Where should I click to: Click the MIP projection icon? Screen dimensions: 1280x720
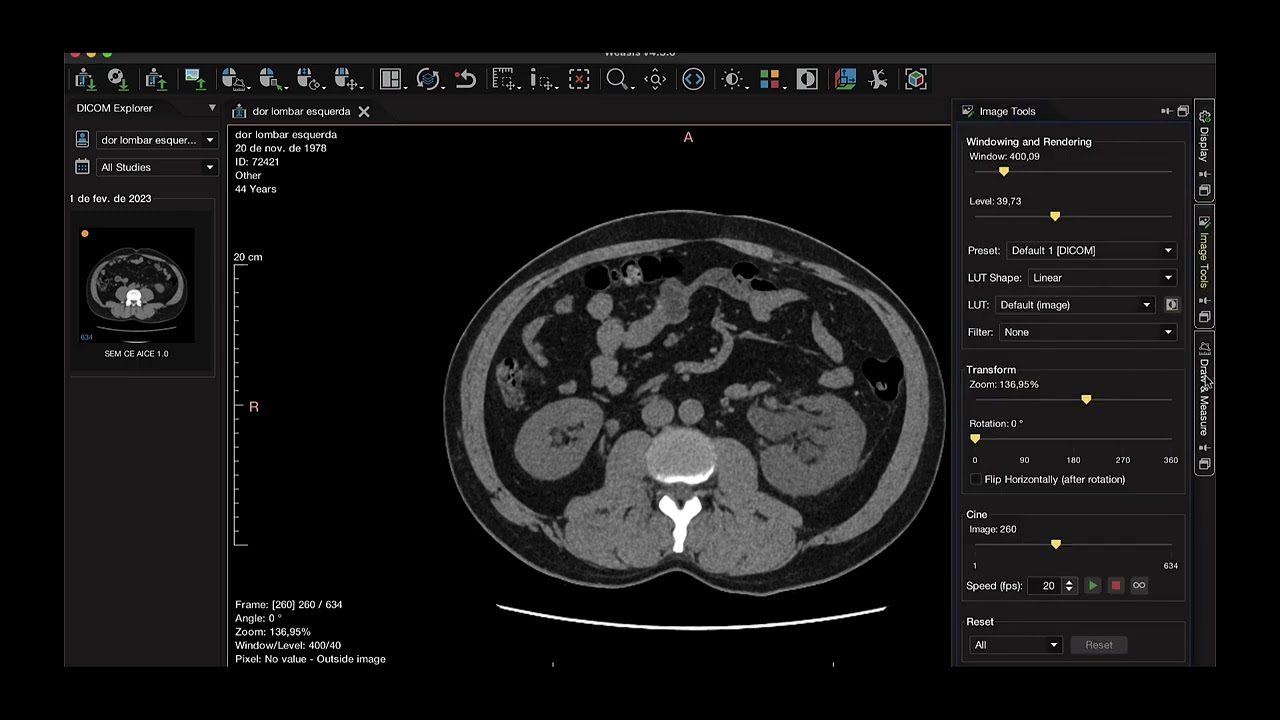[x=879, y=79]
